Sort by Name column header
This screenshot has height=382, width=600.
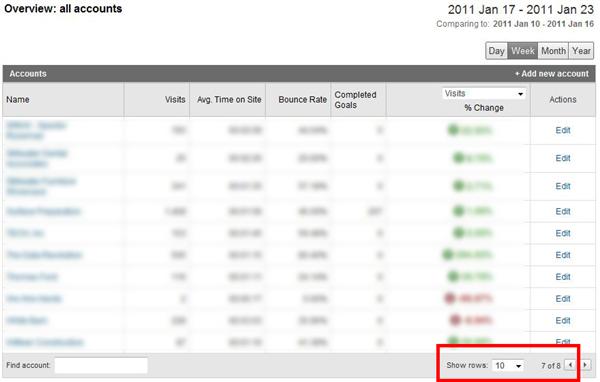18,100
